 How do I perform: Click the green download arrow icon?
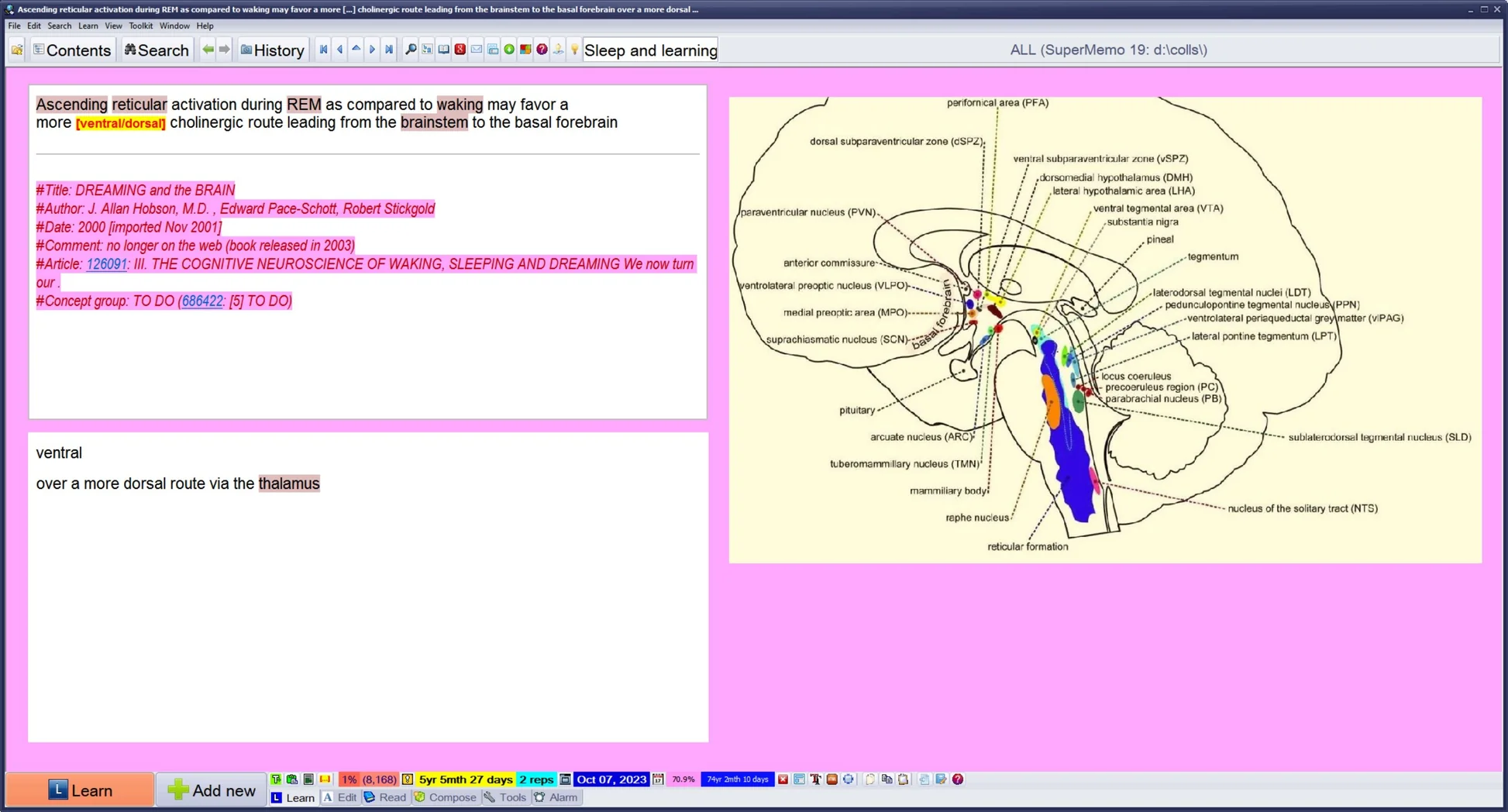click(509, 49)
